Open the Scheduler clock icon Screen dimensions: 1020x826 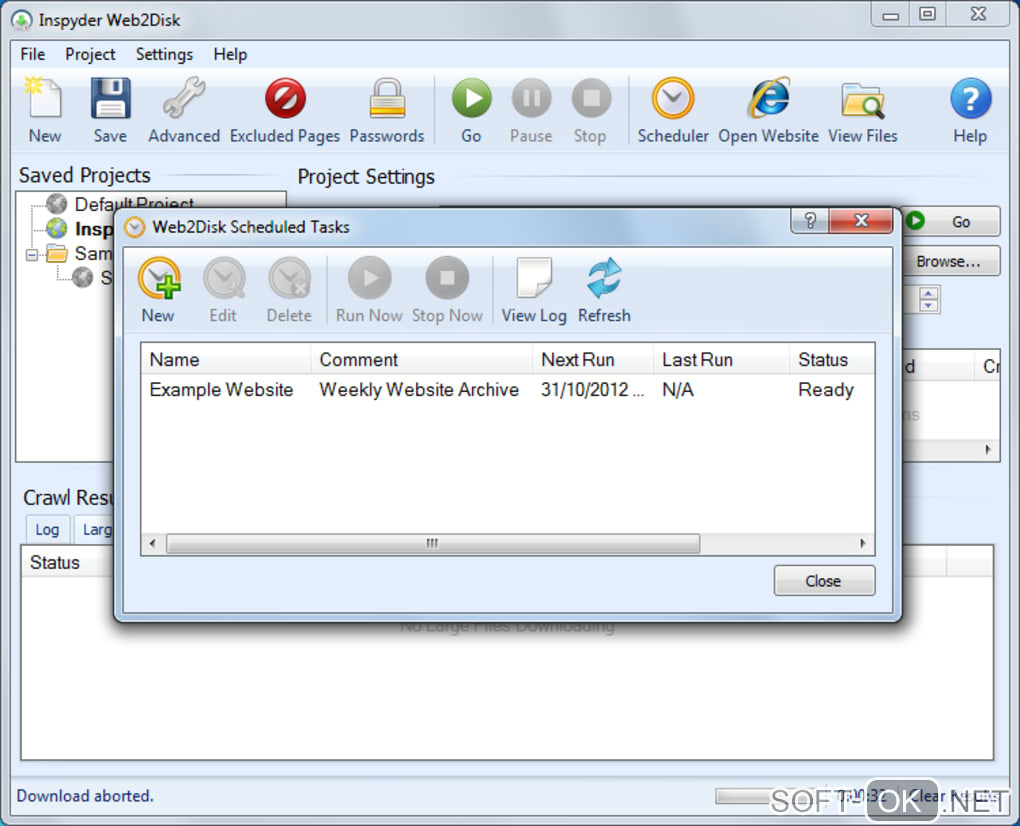[673, 109]
